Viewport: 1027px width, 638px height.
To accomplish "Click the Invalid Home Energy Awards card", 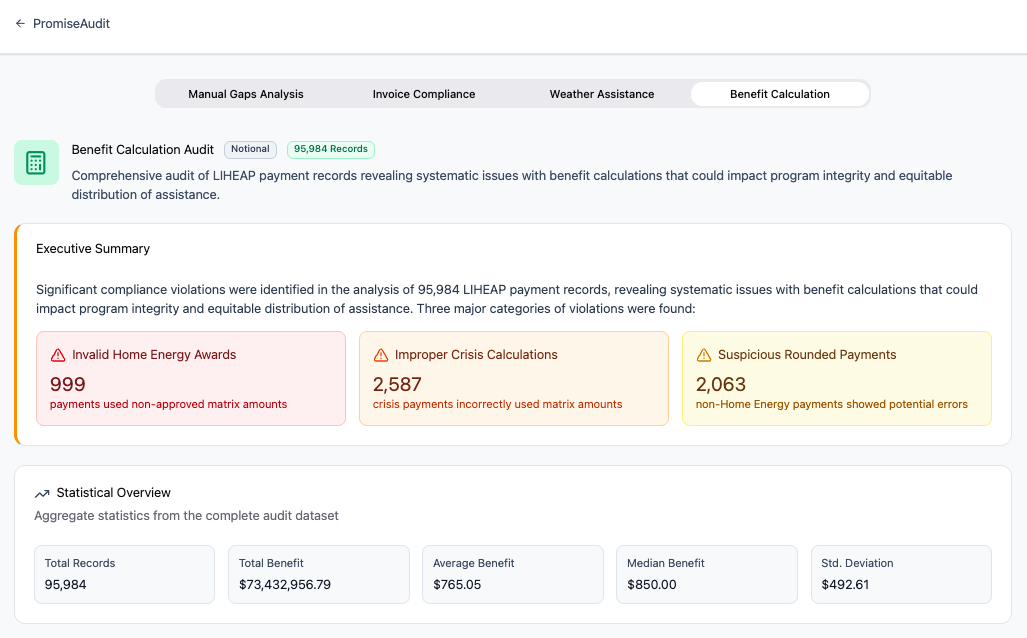I will (191, 379).
